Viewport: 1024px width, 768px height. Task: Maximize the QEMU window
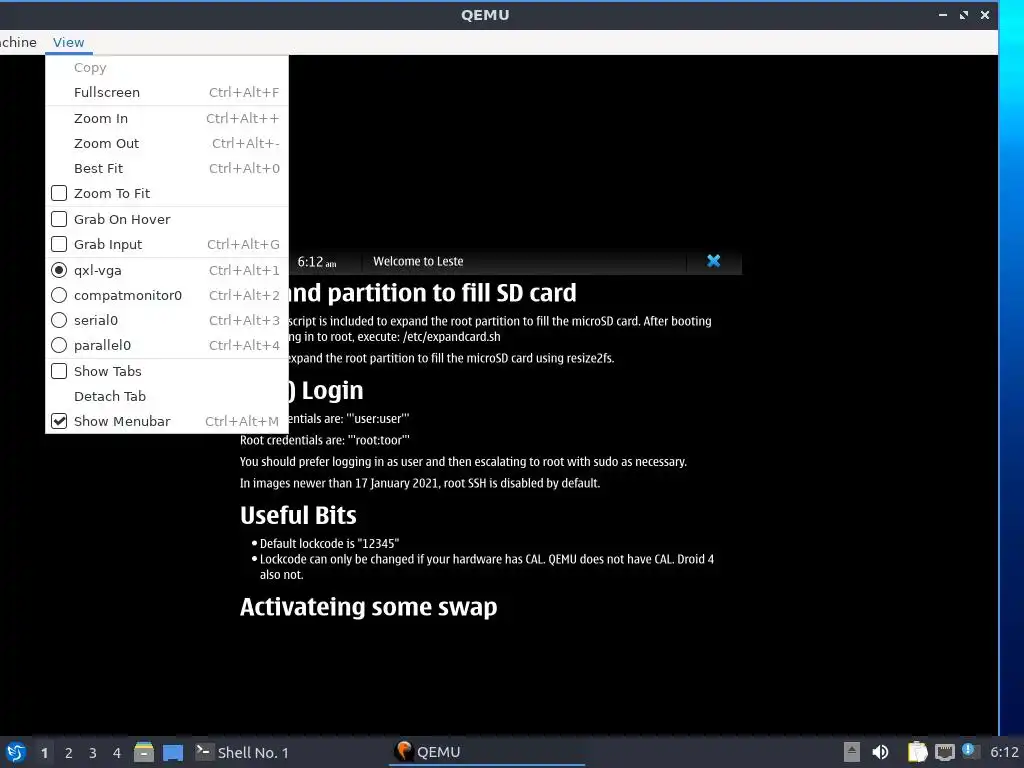[x=964, y=15]
